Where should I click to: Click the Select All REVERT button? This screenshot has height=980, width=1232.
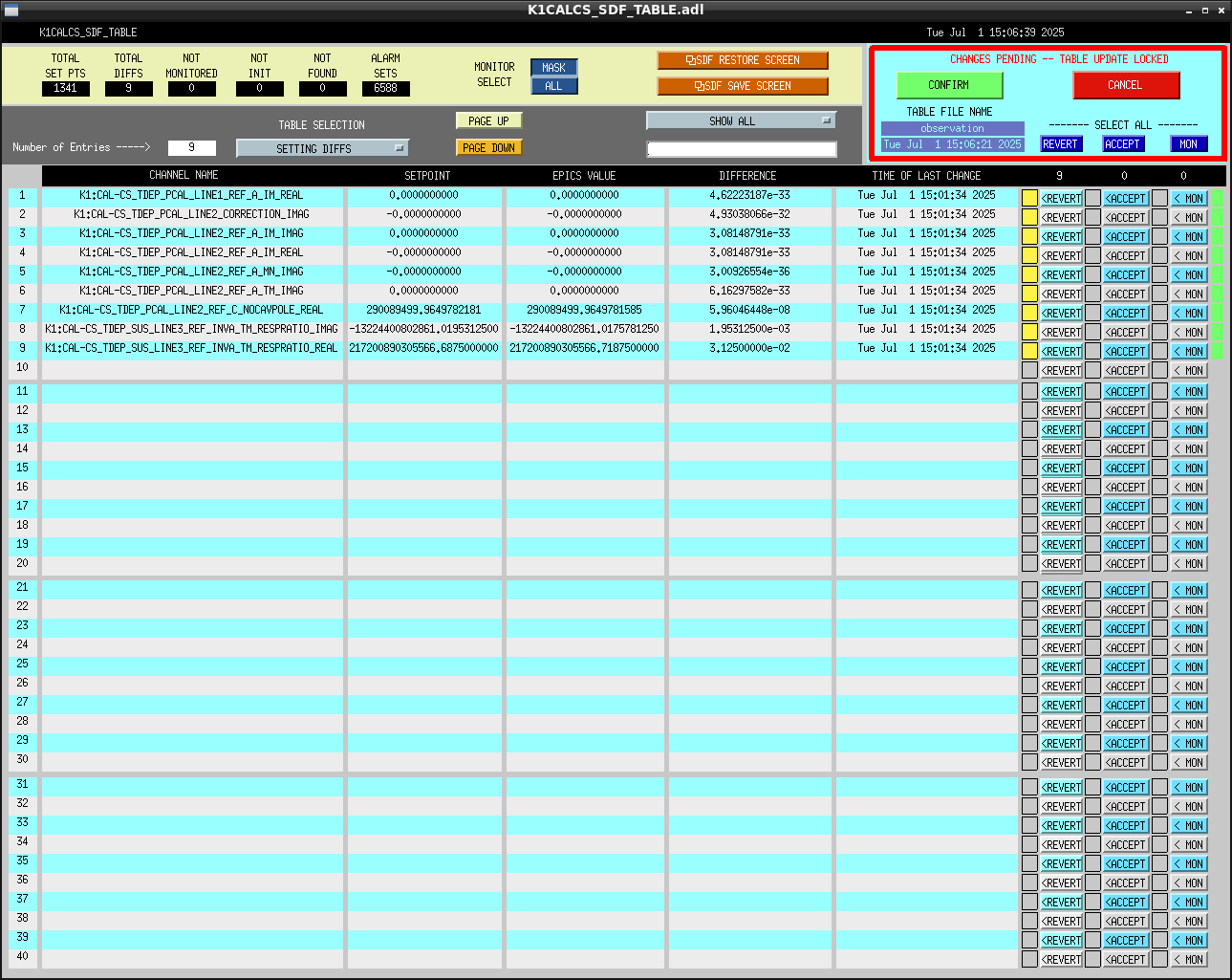1060,144
